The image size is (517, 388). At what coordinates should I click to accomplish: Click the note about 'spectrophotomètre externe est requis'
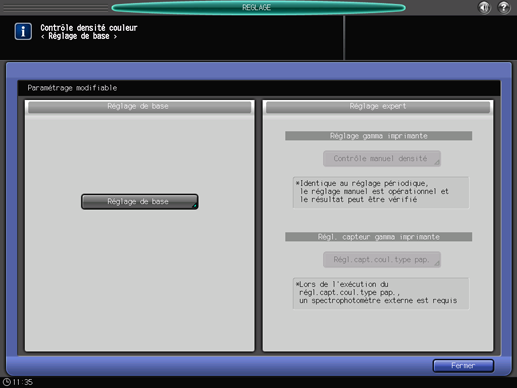point(381,293)
